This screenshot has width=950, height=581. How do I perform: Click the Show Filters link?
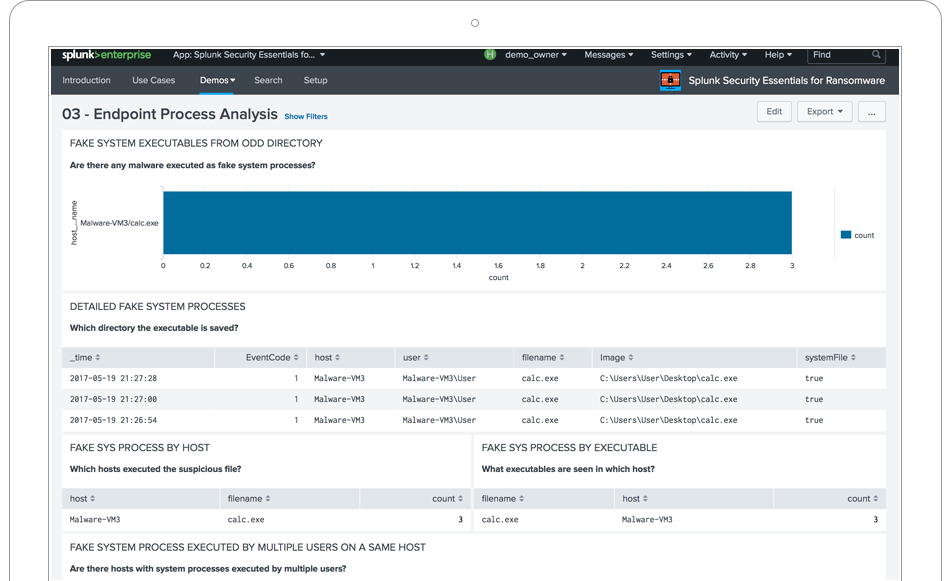306,117
